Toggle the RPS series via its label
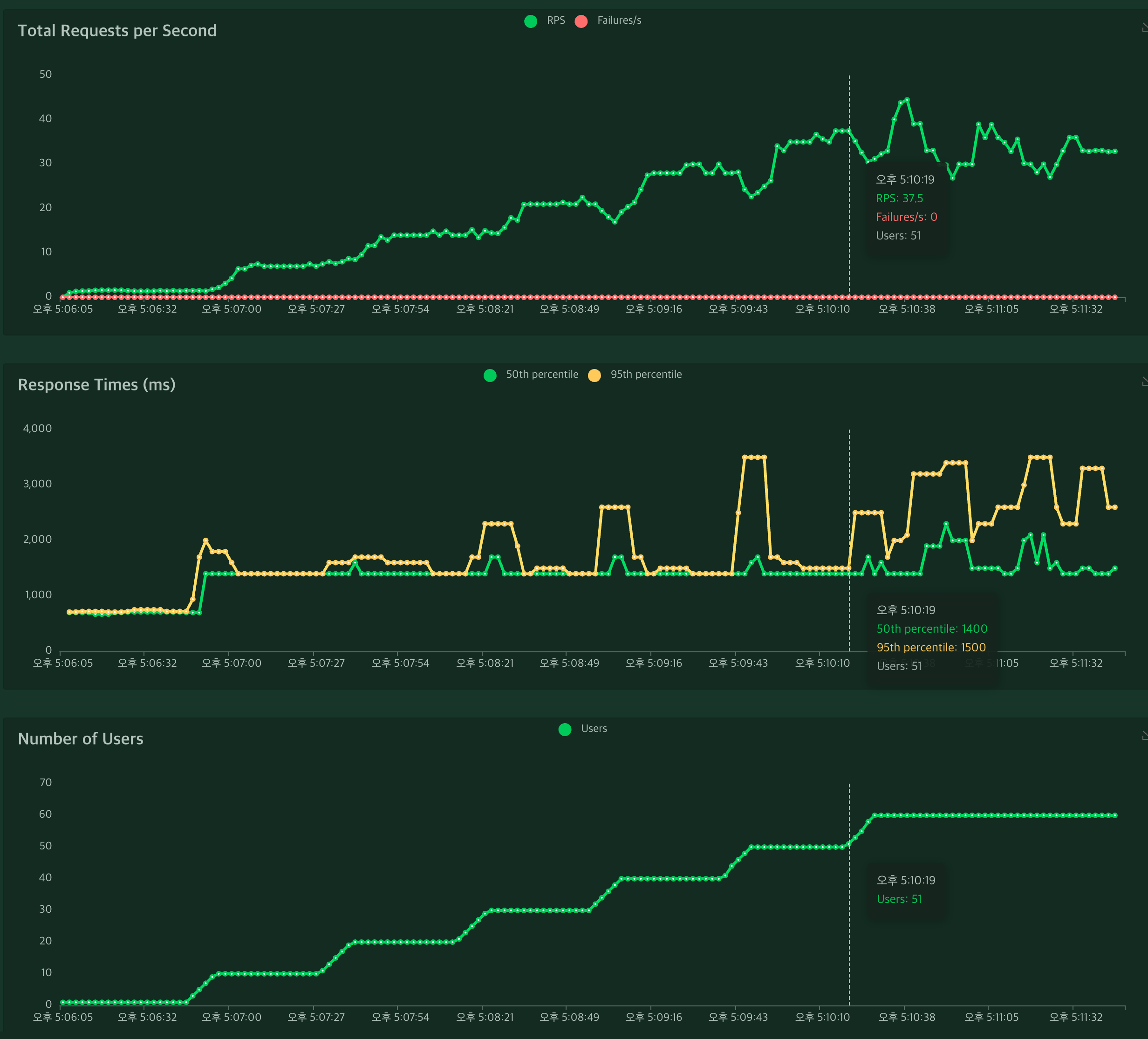The height and width of the screenshot is (1039, 1148). point(555,21)
